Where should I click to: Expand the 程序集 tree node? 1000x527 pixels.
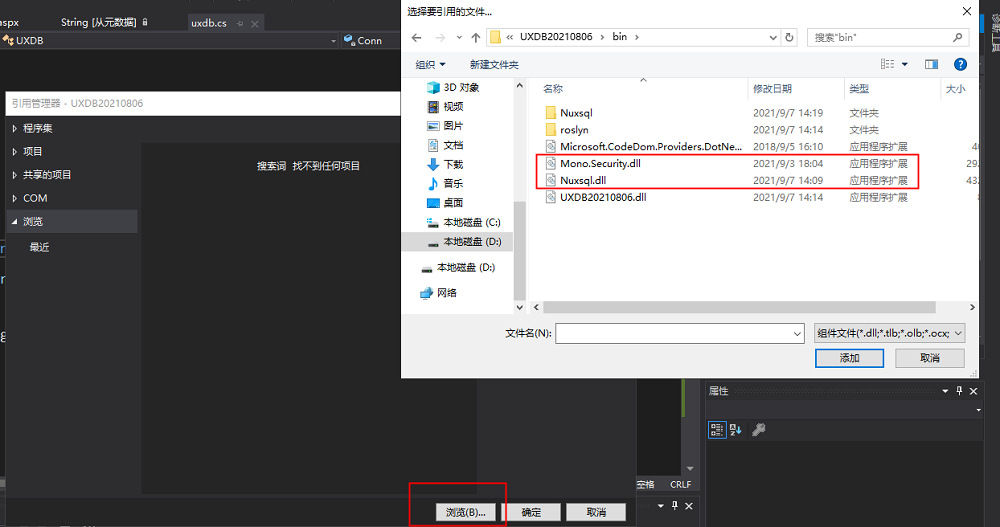14,128
